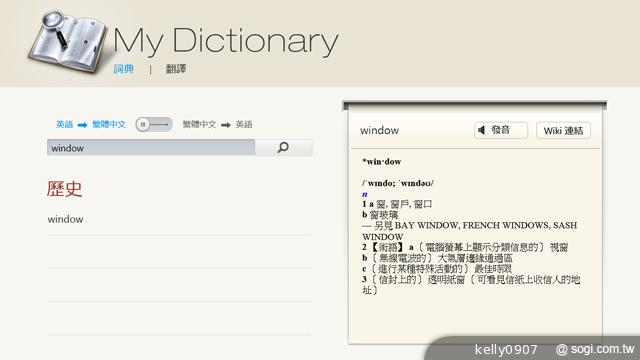640x360 pixels.
Task: Open the window entry in history
Action: pyautogui.click(x=65, y=219)
